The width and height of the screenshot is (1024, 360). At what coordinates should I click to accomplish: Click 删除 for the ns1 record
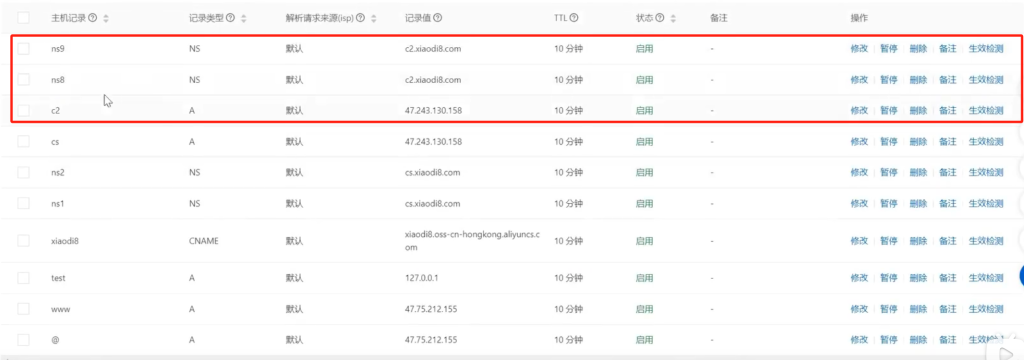[918, 204]
